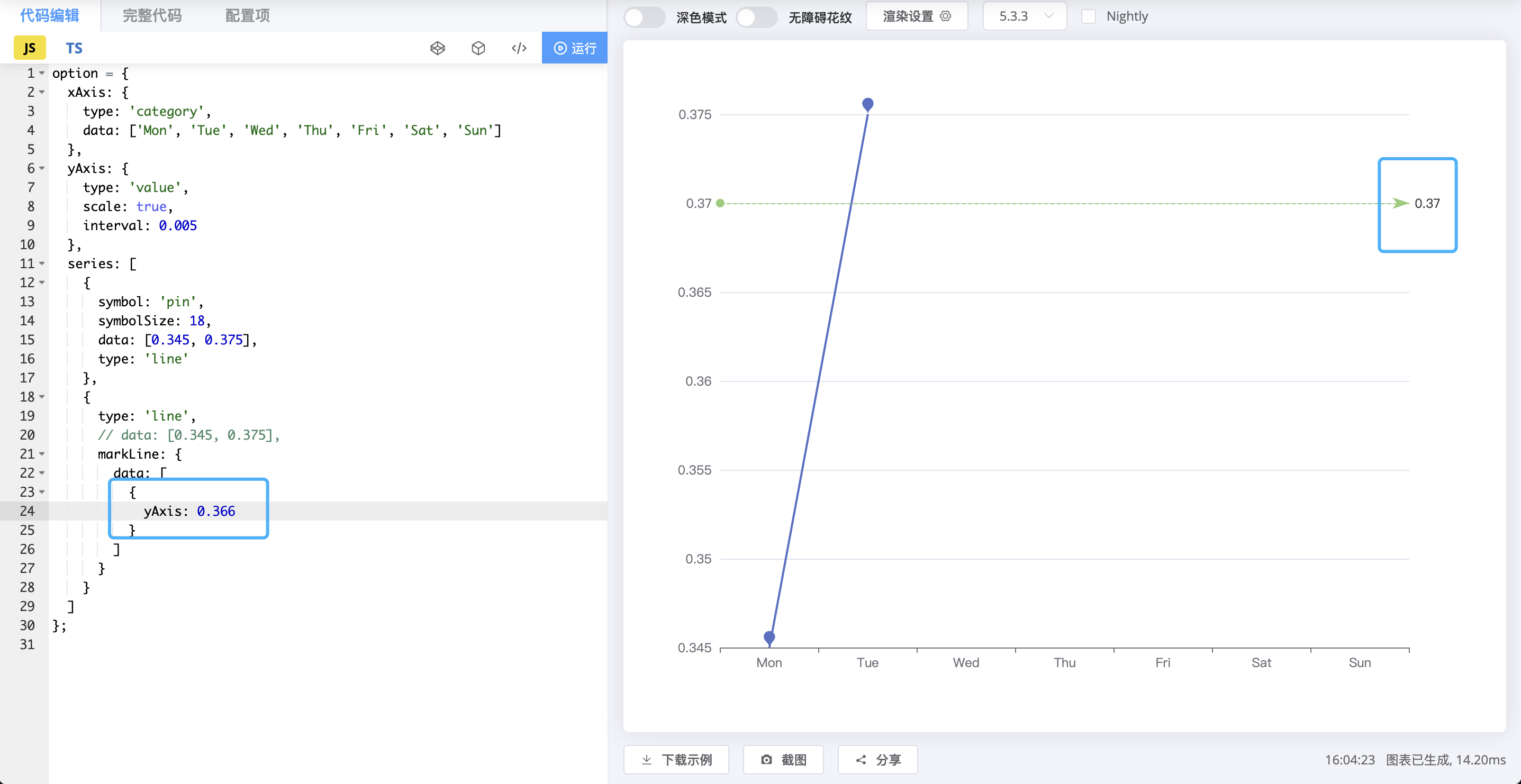Viewport: 1521px width, 784px height.
Task: Check the Nightly checkbox
Action: click(1089, 16)
